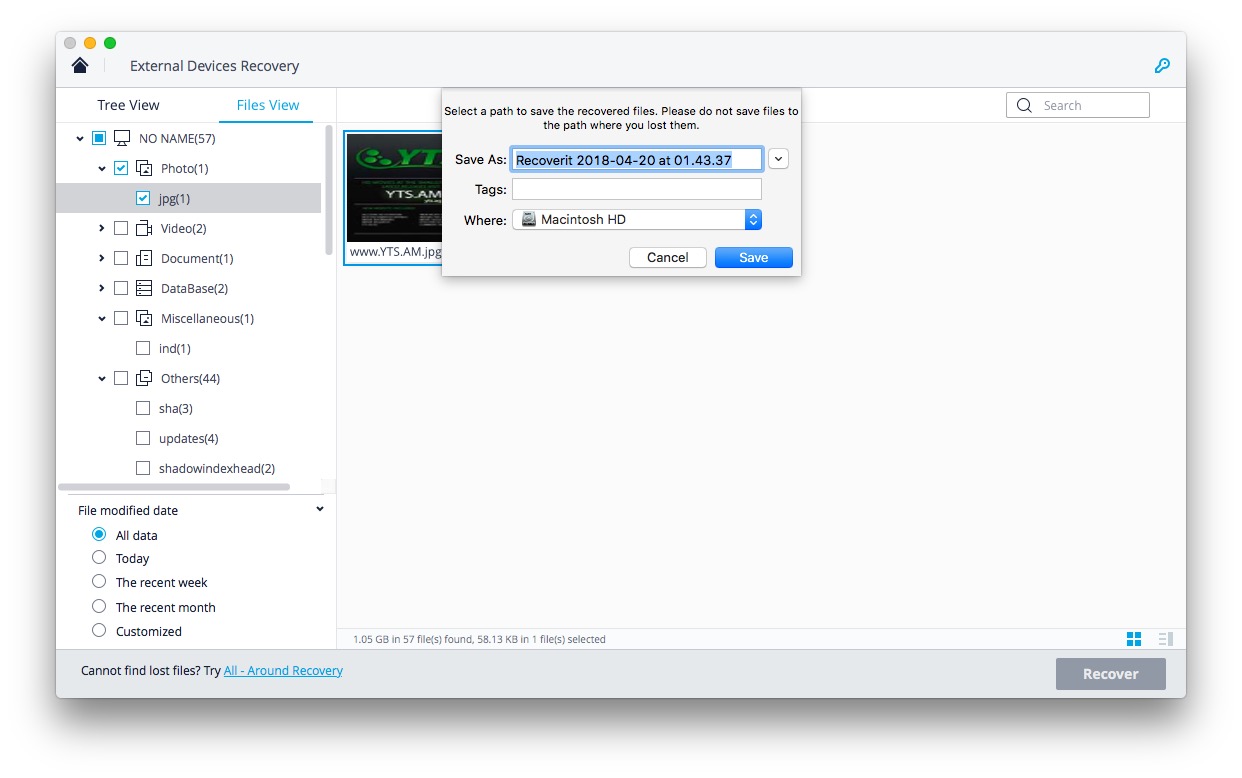Expand the save dialog with chevron button
Image resolution: width=1242 pixels, height=778 pixels.
click(x=778, y=159)
